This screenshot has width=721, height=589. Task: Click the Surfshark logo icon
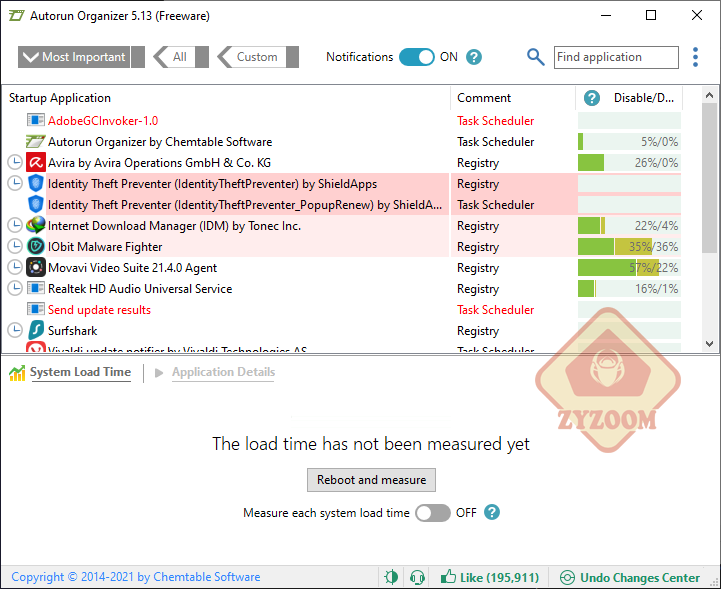pos(36,330)
